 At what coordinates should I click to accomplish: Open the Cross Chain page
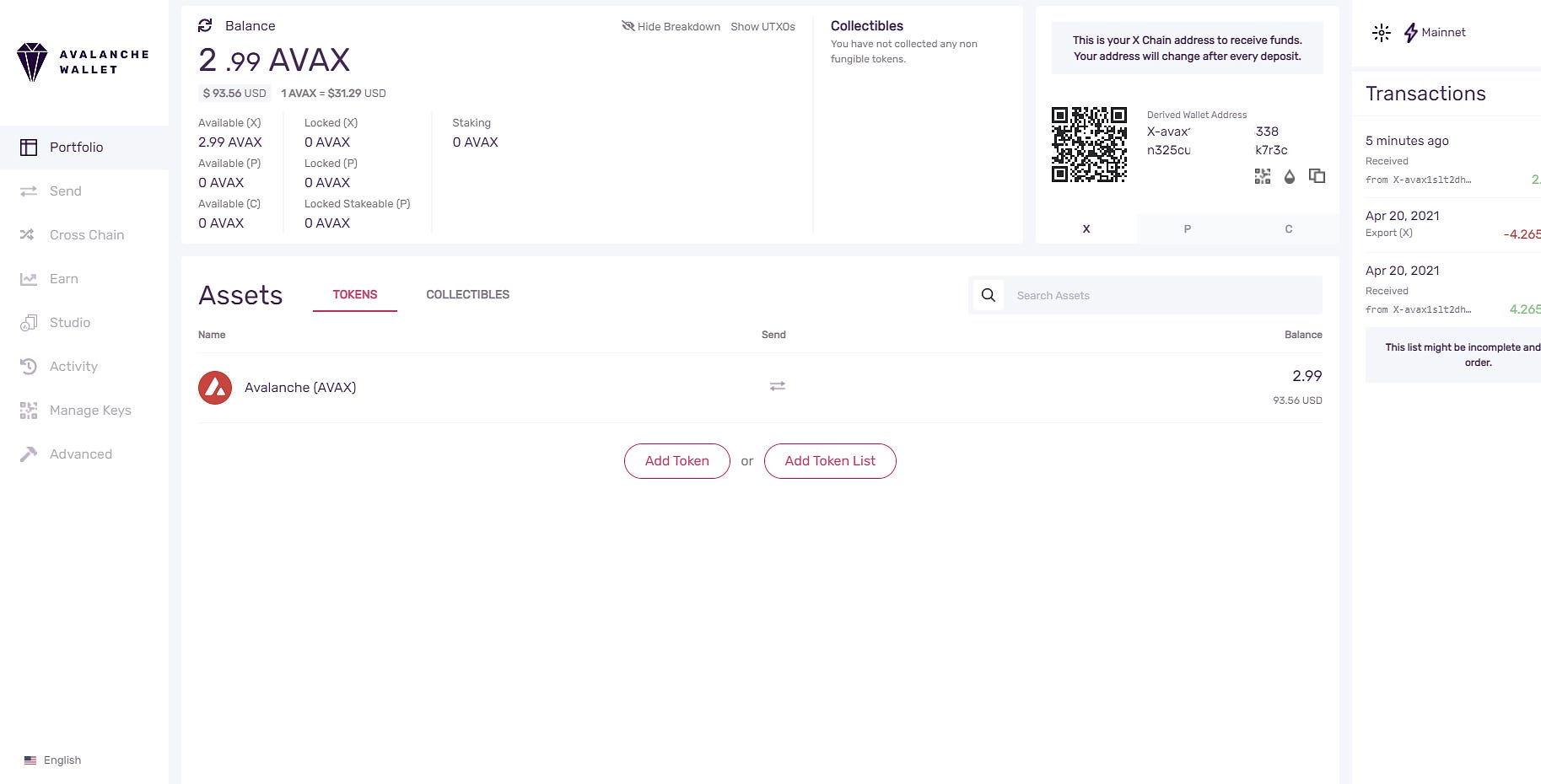point(84,235)
